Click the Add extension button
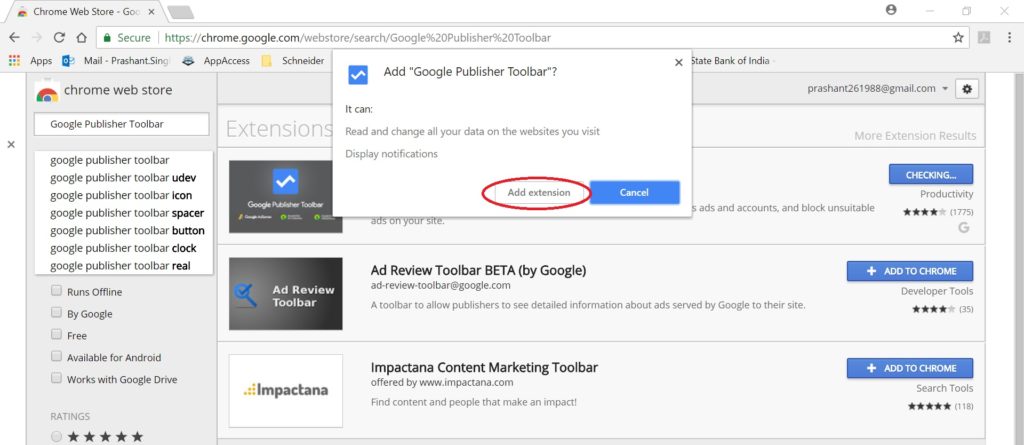Viewport: 1024px width, 445px height. coord(539,193)
